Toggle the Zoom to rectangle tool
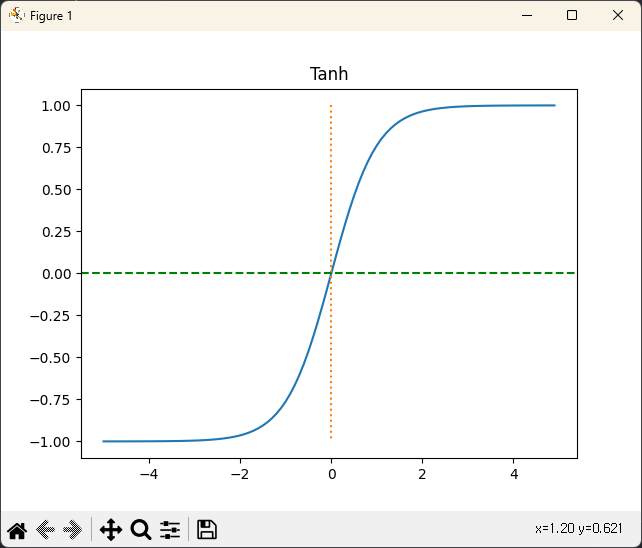This screenshot has height=548, width=642. point(141,530)
